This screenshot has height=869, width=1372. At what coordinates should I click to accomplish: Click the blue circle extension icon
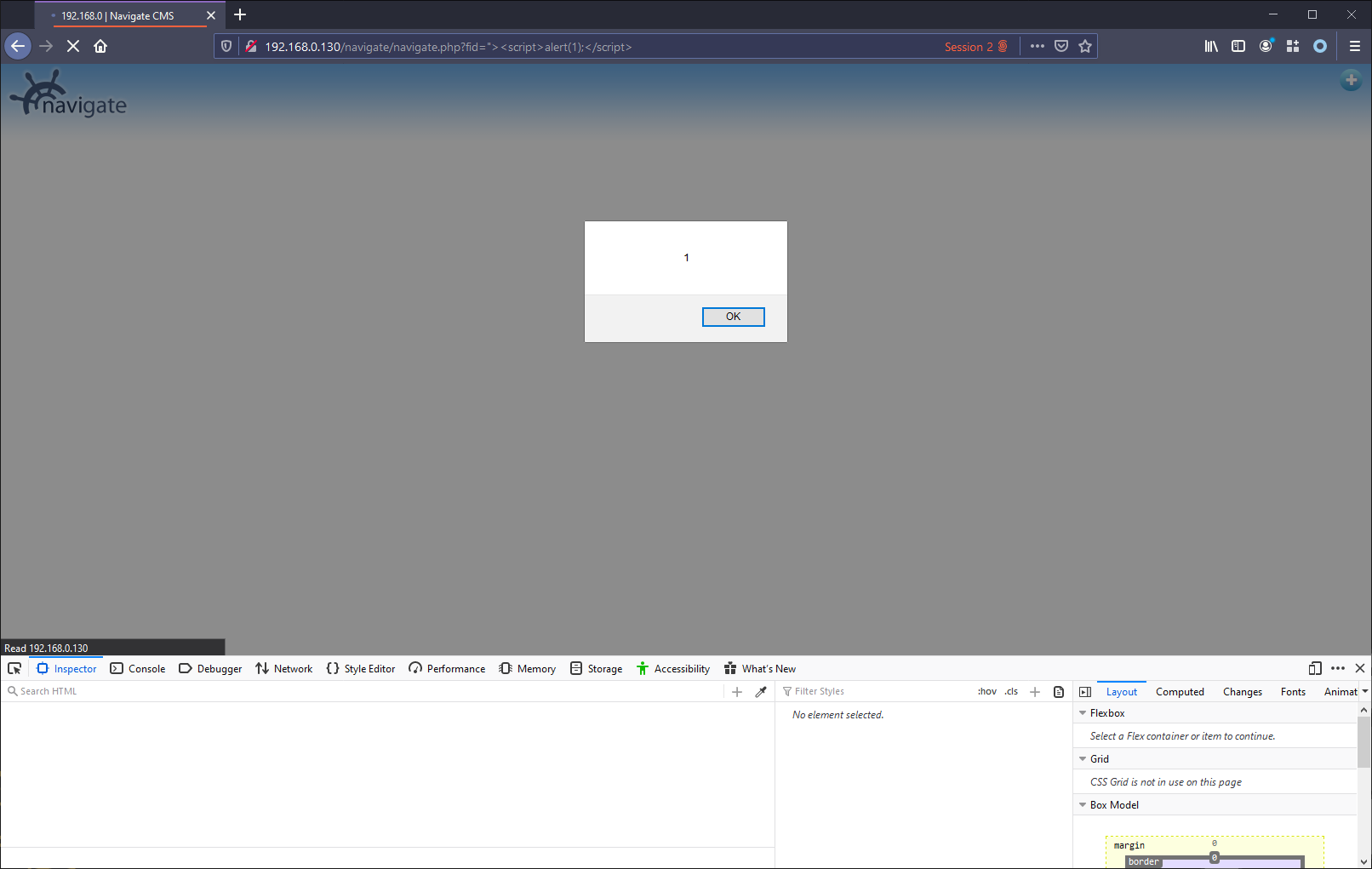[1320, 47]
